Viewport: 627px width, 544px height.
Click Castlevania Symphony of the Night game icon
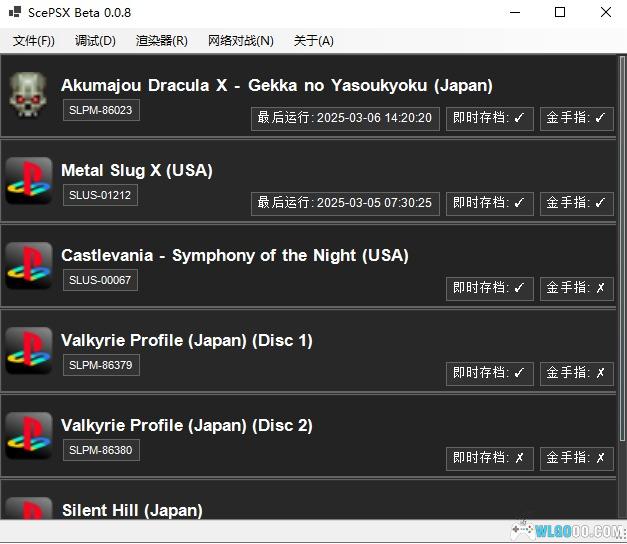tap(29, 266)
